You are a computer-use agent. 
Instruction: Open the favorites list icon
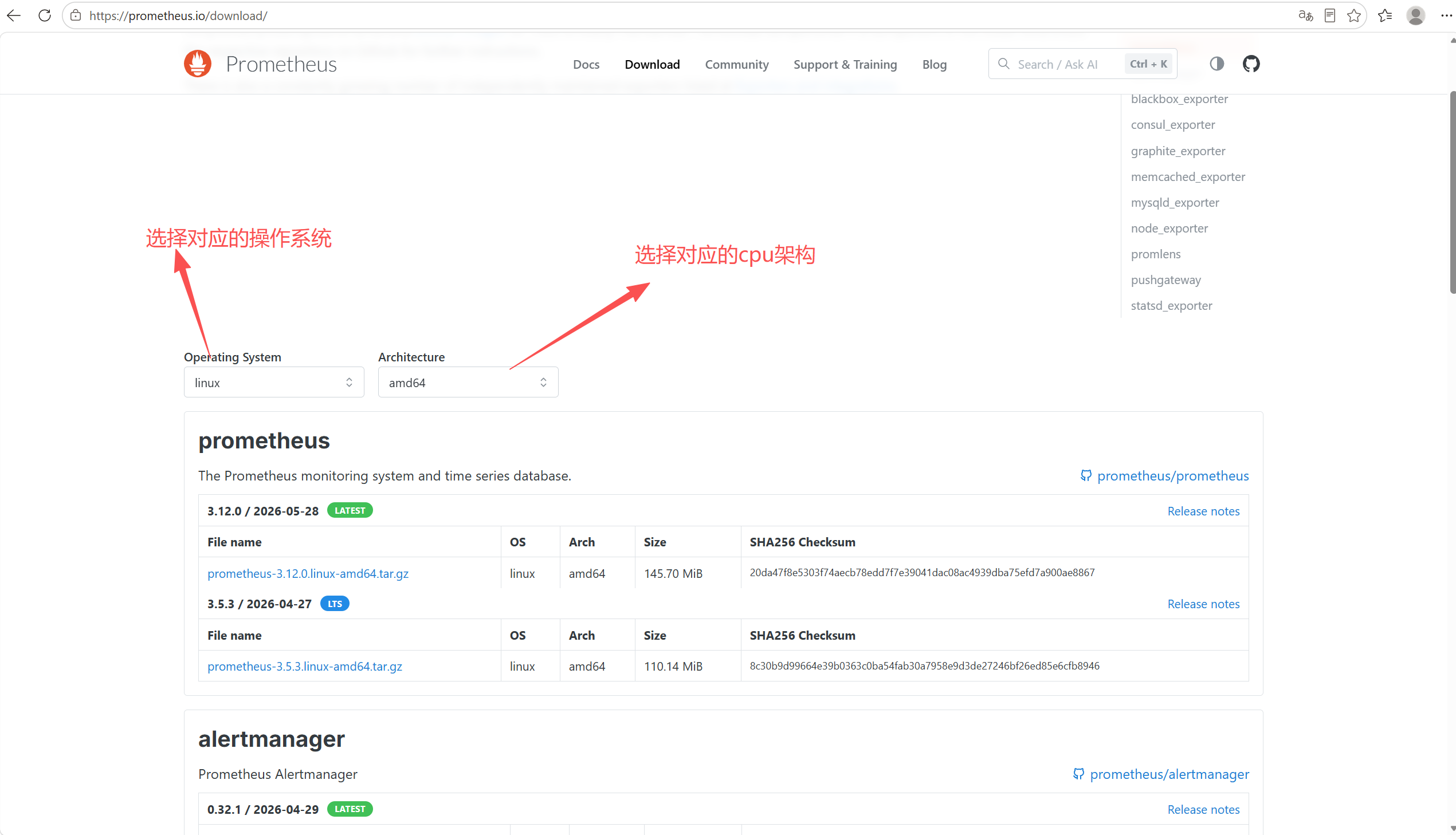(x=1385, y=15)
